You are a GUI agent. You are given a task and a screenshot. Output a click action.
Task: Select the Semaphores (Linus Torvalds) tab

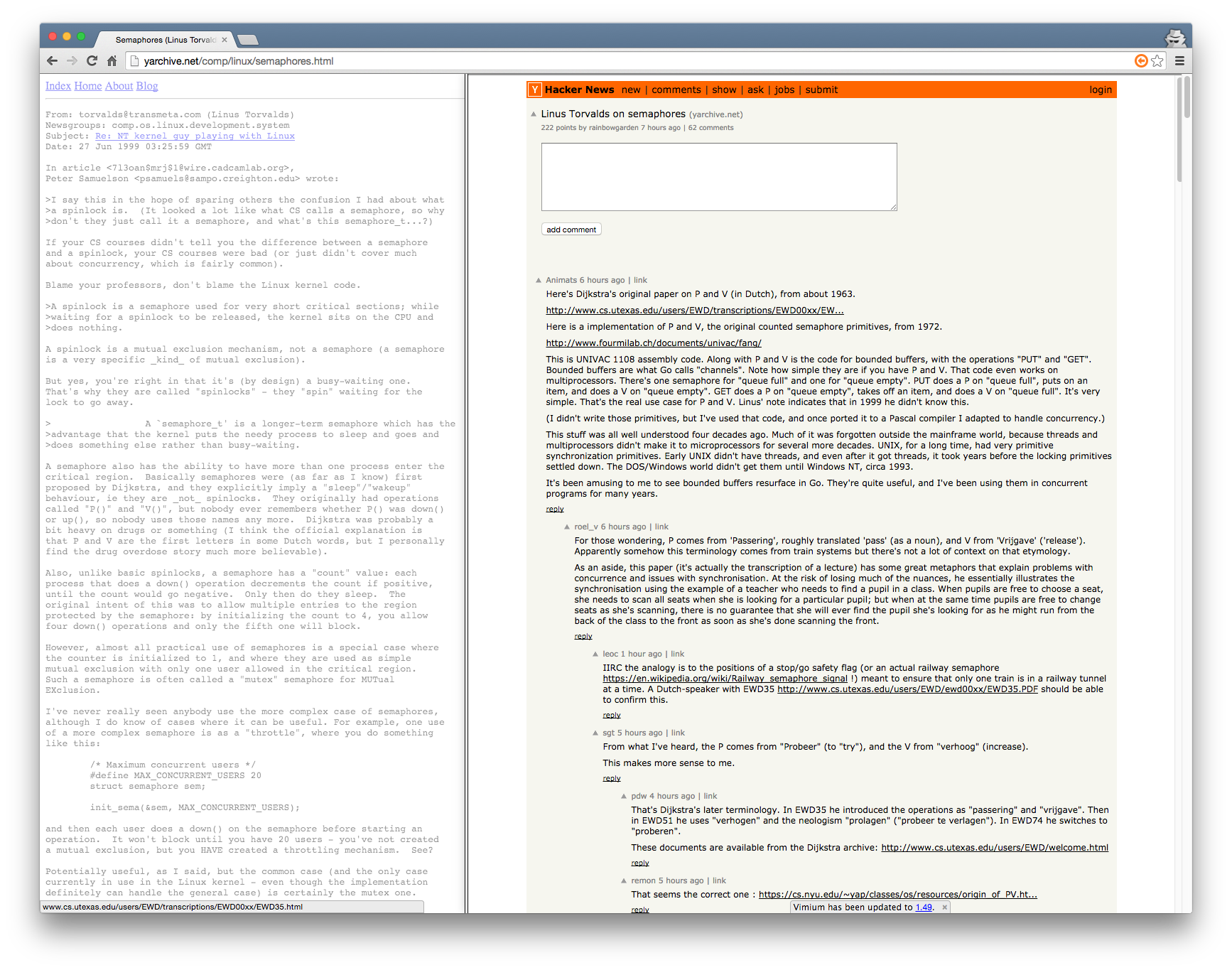(x=165, y=40)
